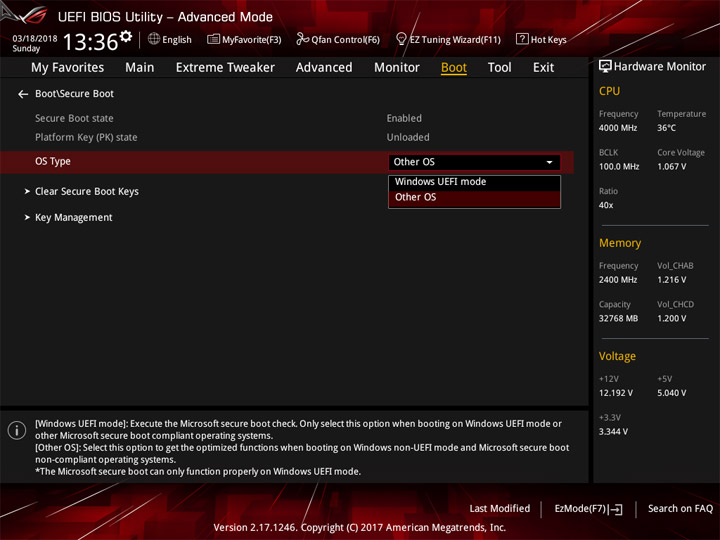
Task: Click the Hot Keys question mark icon
Action: (522, 39)
